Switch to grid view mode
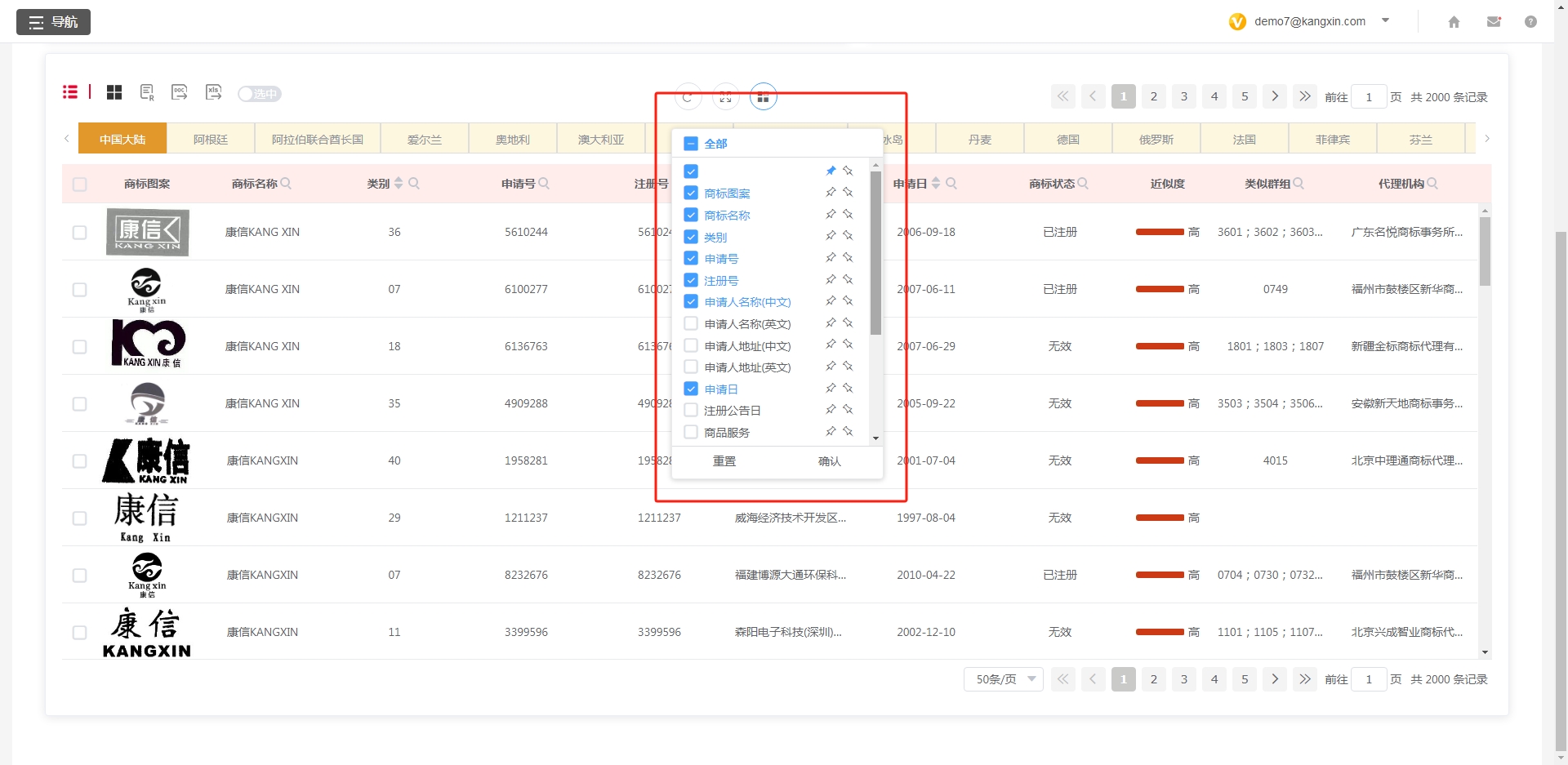Viewport: 1568px width, 765px height. click(114, 92)
